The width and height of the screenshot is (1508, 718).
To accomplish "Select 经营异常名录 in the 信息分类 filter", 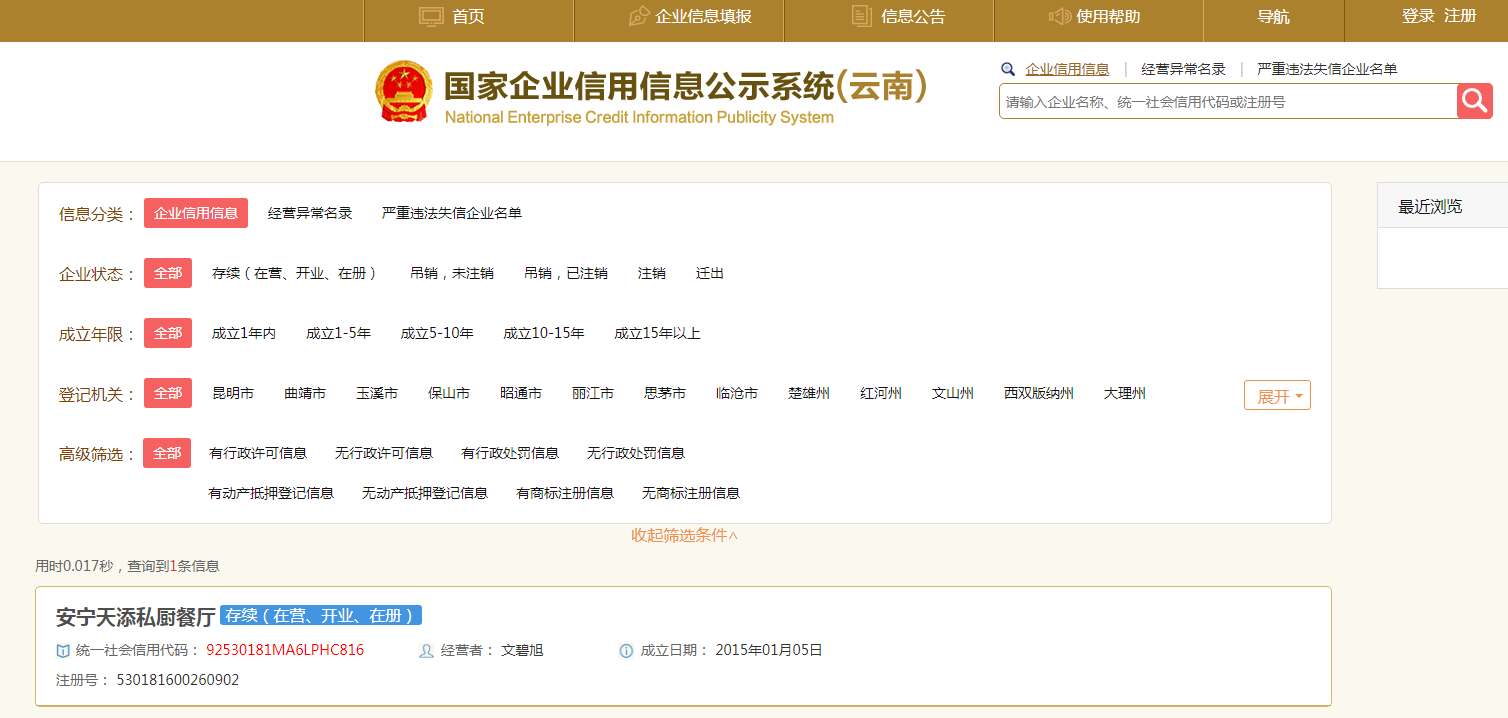I will click(310, 213).
